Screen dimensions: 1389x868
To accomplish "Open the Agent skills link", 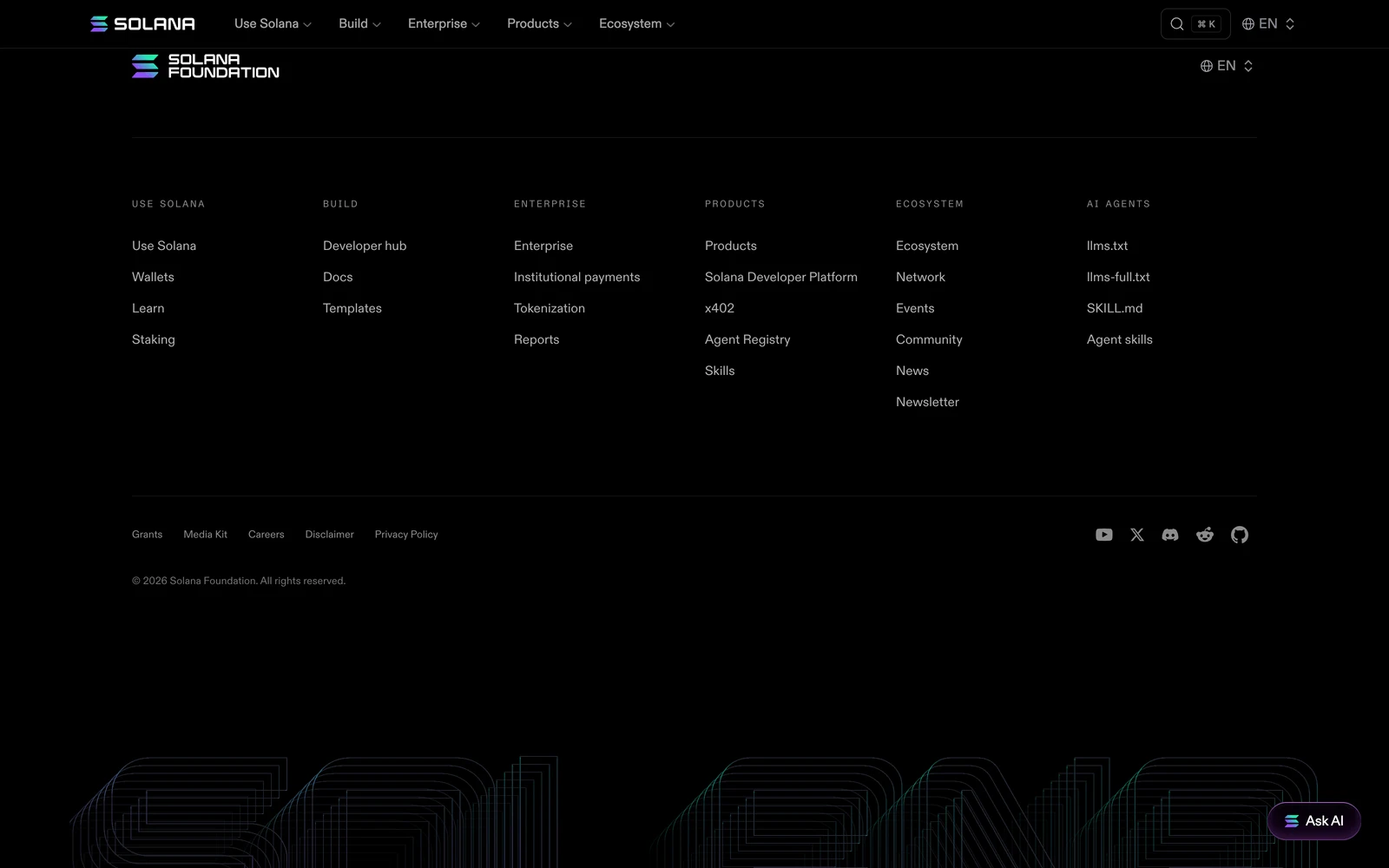I will click(1120, 339).
